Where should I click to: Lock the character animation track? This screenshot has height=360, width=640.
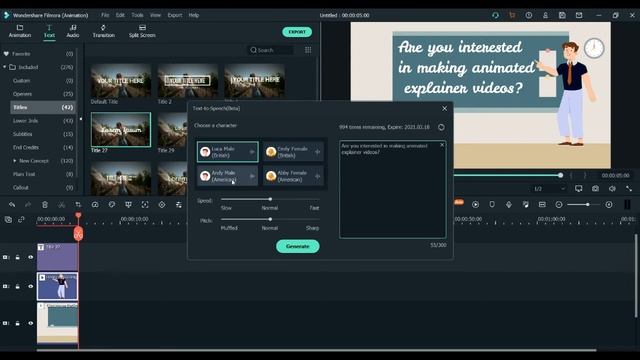18,287
